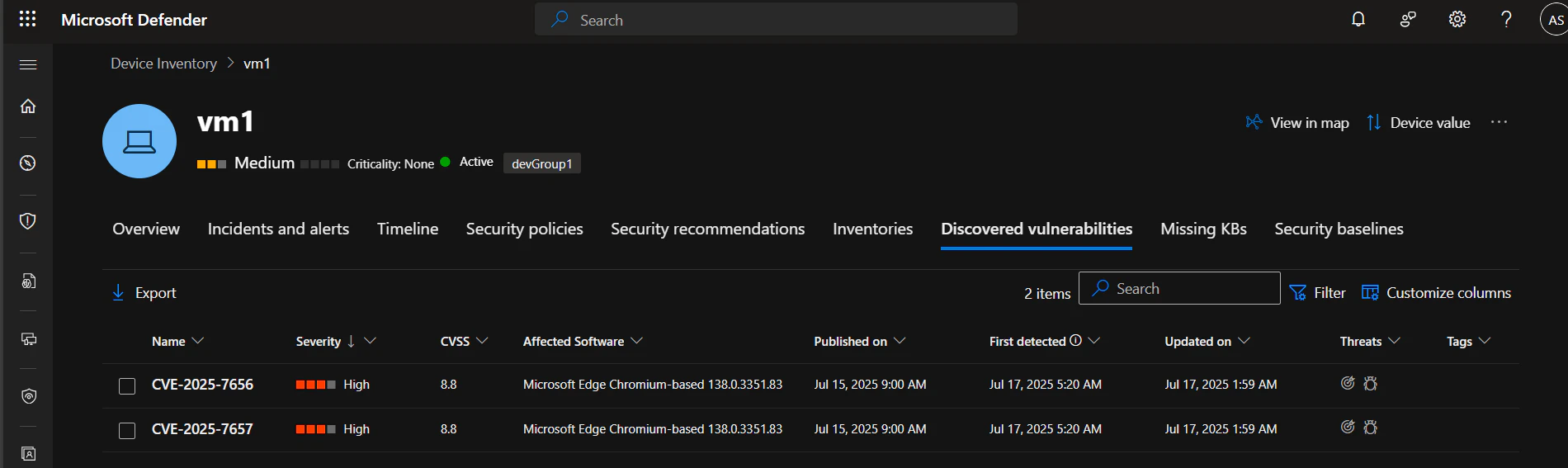The image size is (1568, 468).
Task: Open the community people icon
Action: [x=1408, y=19]
